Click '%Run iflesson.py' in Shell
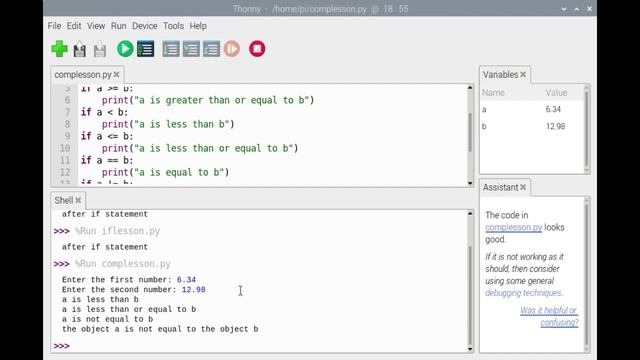 (x=118, y=231)
